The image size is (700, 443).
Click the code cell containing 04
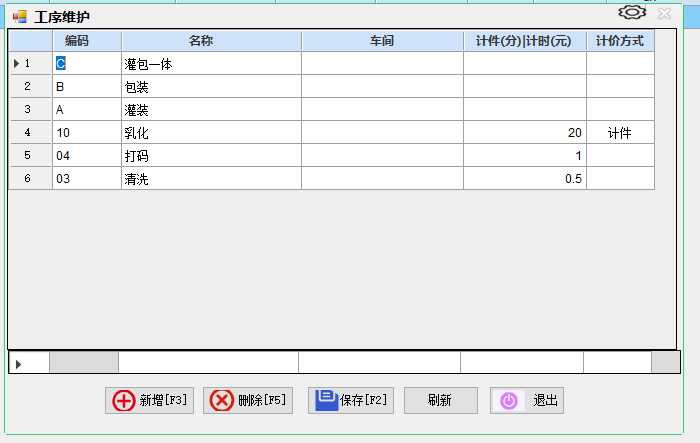click(x=87, y=156)
